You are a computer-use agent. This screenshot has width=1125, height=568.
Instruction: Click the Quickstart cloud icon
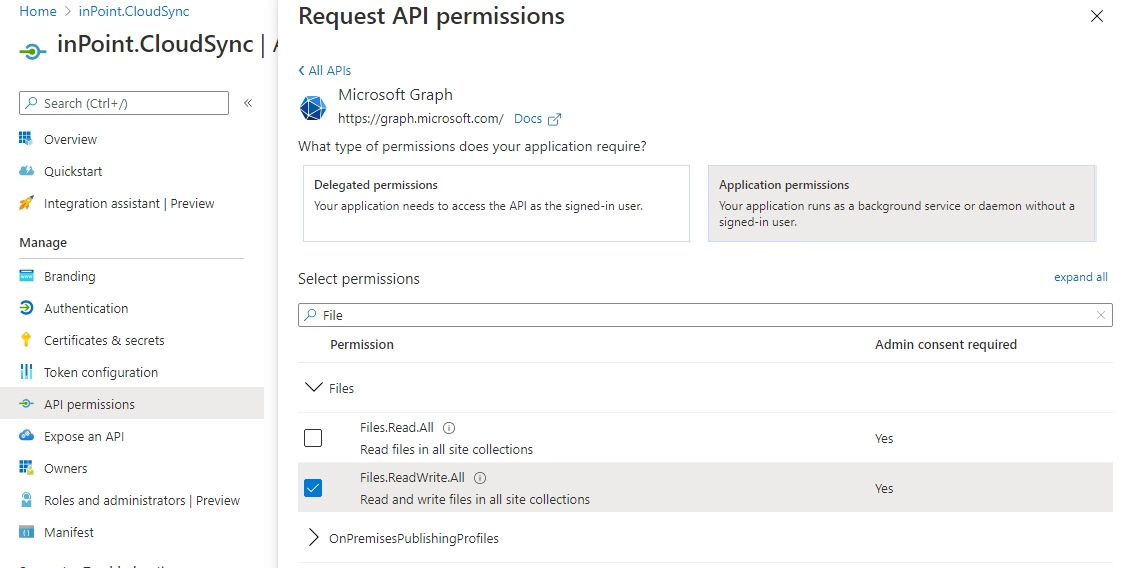pos(26,171)
